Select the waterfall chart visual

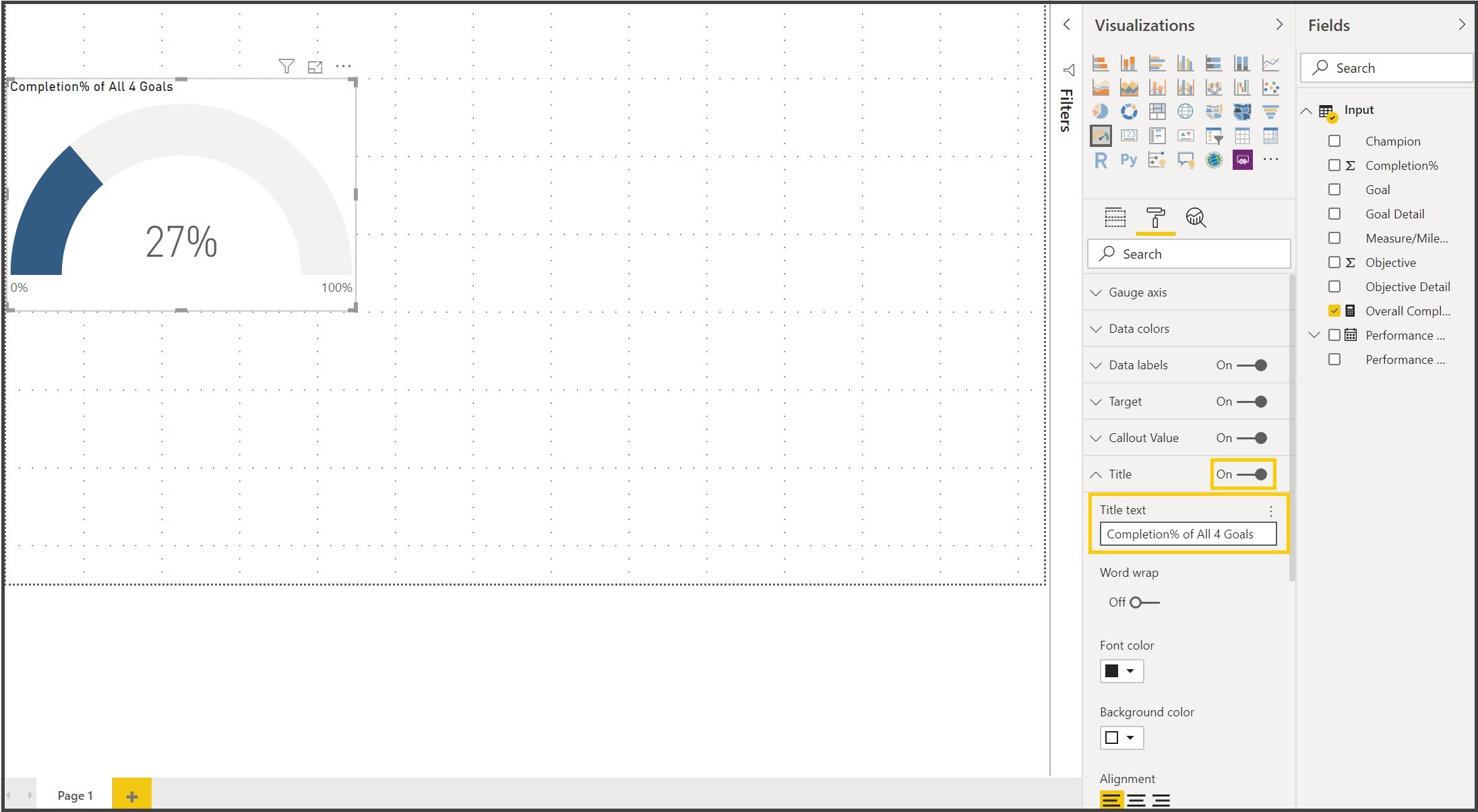[1242, 88]
